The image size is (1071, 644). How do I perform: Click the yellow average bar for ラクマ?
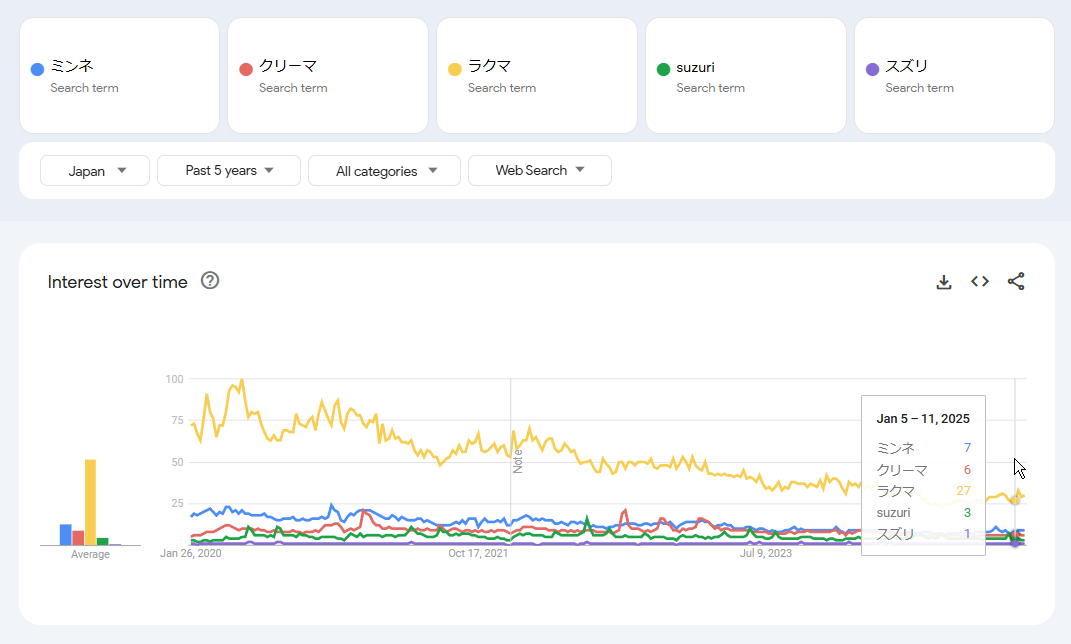pyautogui.click(x=90, y=502)
